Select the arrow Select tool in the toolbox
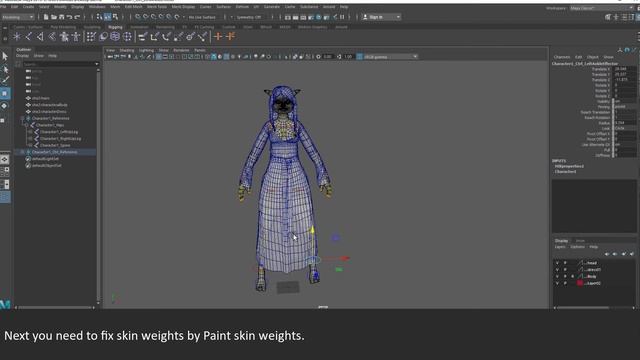 click(x=5, y=56)
